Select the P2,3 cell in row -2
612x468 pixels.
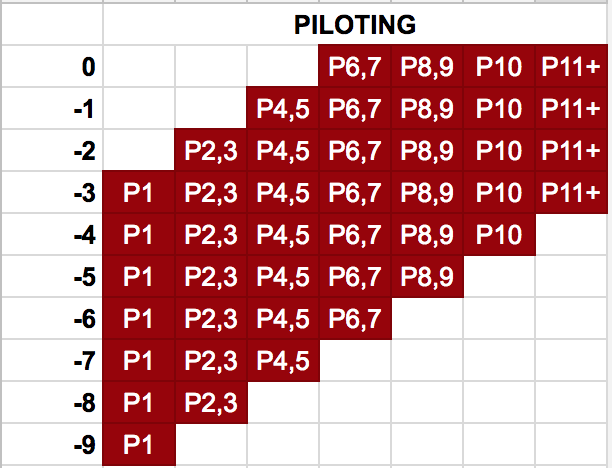(211, 151)
